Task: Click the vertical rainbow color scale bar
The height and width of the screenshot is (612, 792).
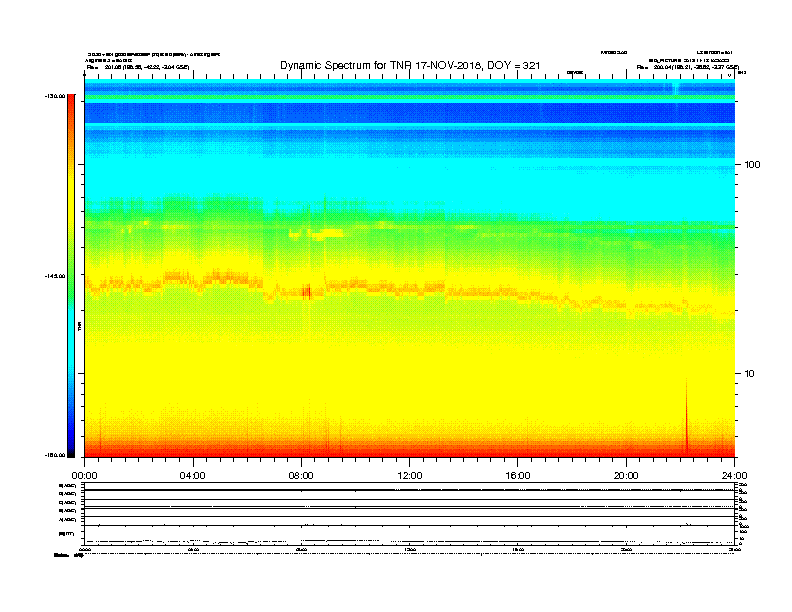Action: (x=71, y=276)
